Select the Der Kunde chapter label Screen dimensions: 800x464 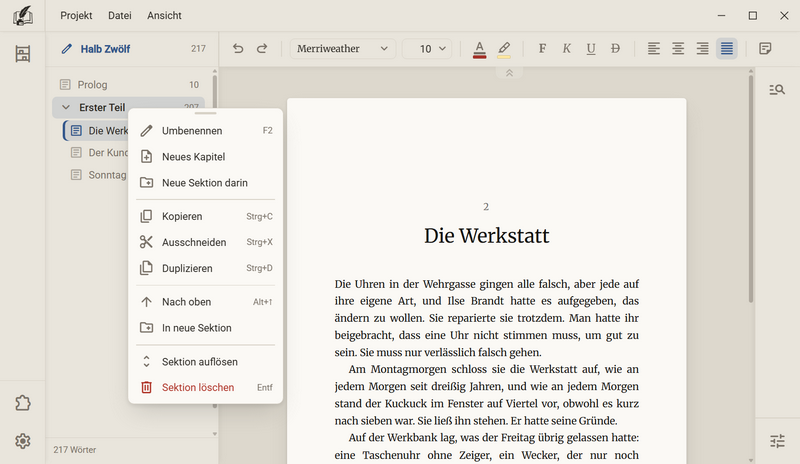coord(108,153)
